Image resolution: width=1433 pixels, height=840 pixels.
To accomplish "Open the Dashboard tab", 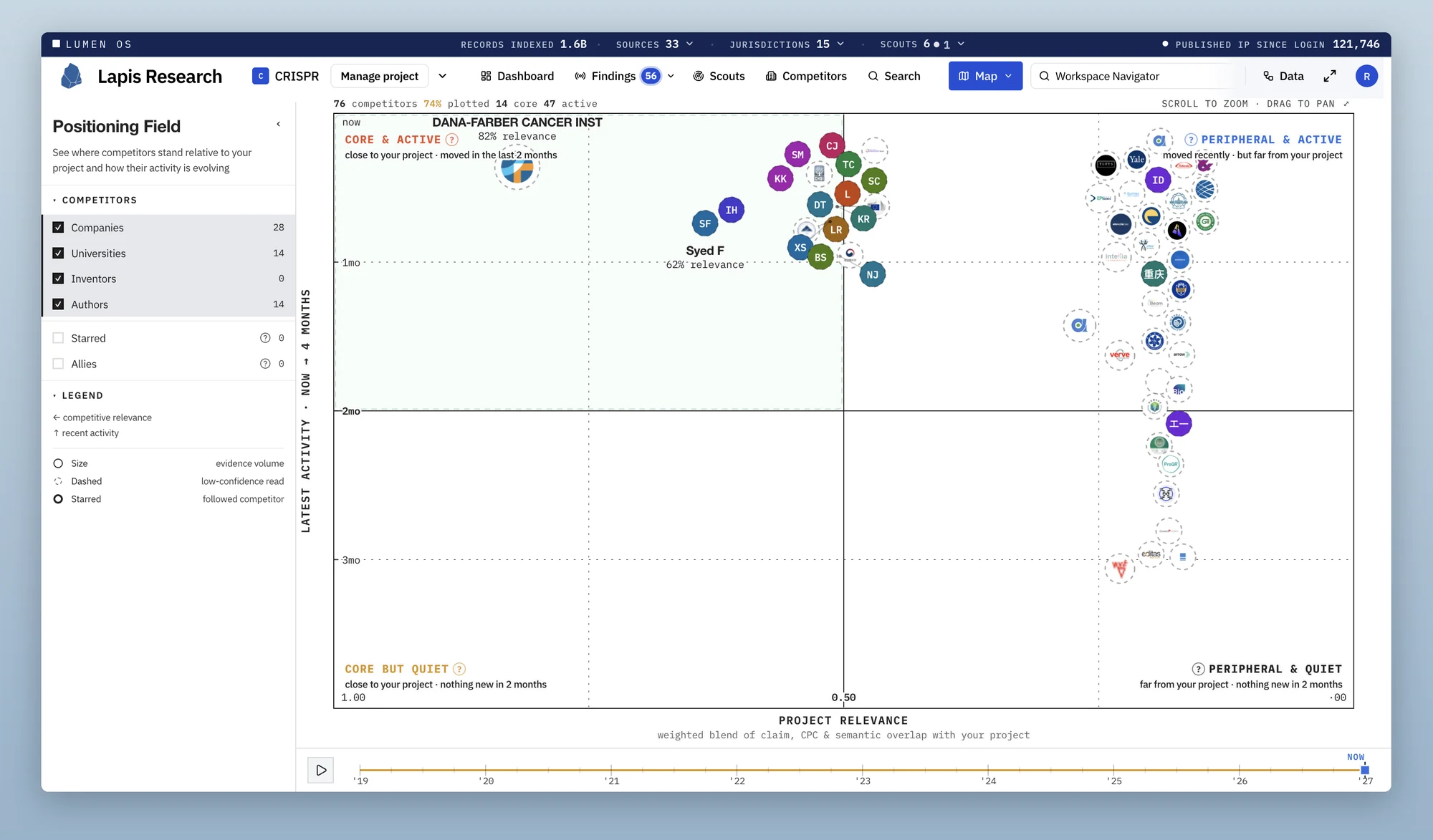I will point(517,76).
